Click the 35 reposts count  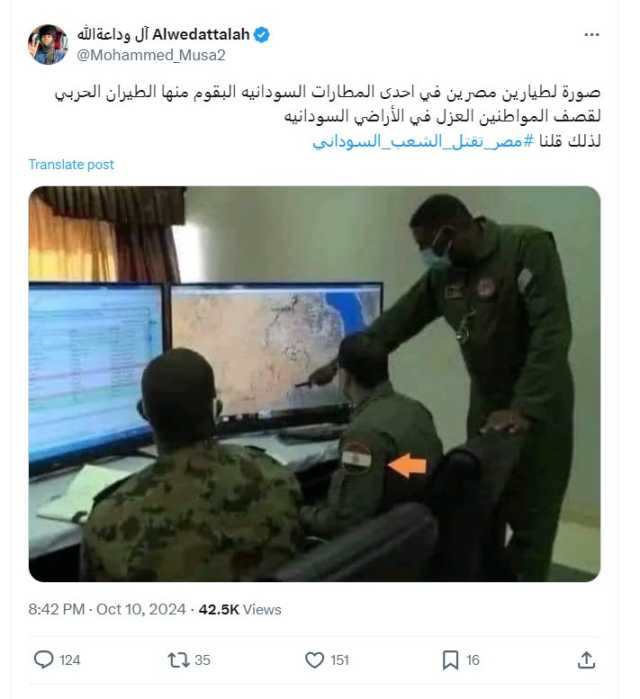tap(202, 660)
